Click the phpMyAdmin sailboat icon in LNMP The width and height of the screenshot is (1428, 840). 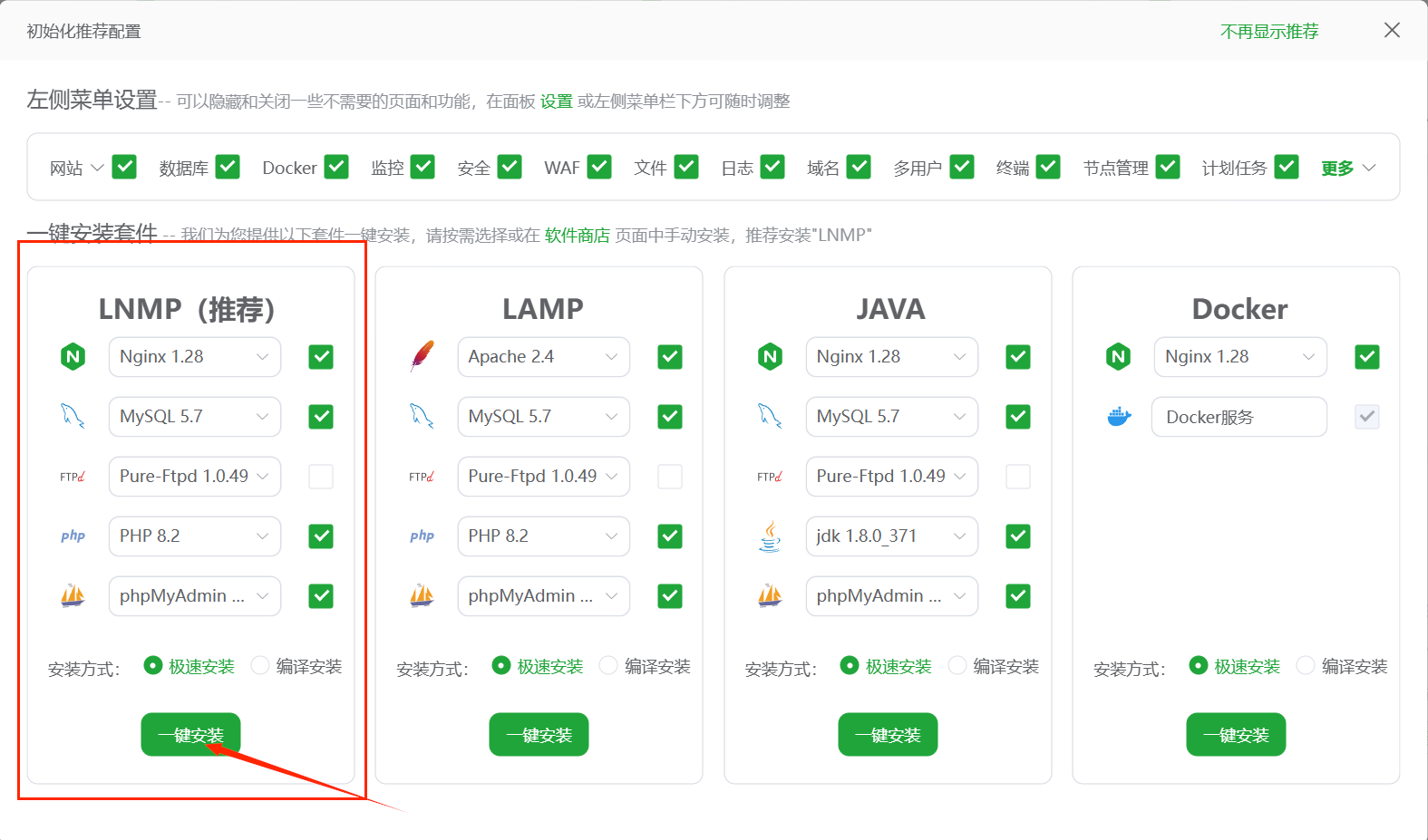point(73,596)
